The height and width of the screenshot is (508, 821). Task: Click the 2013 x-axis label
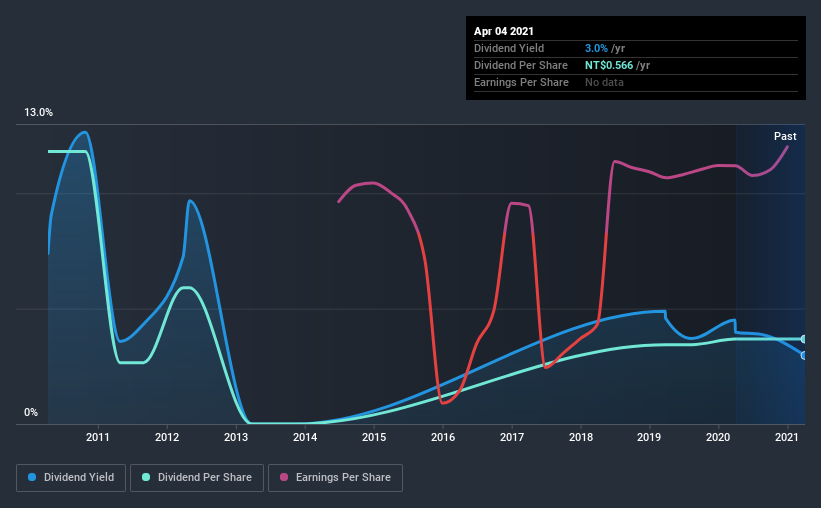236,437
